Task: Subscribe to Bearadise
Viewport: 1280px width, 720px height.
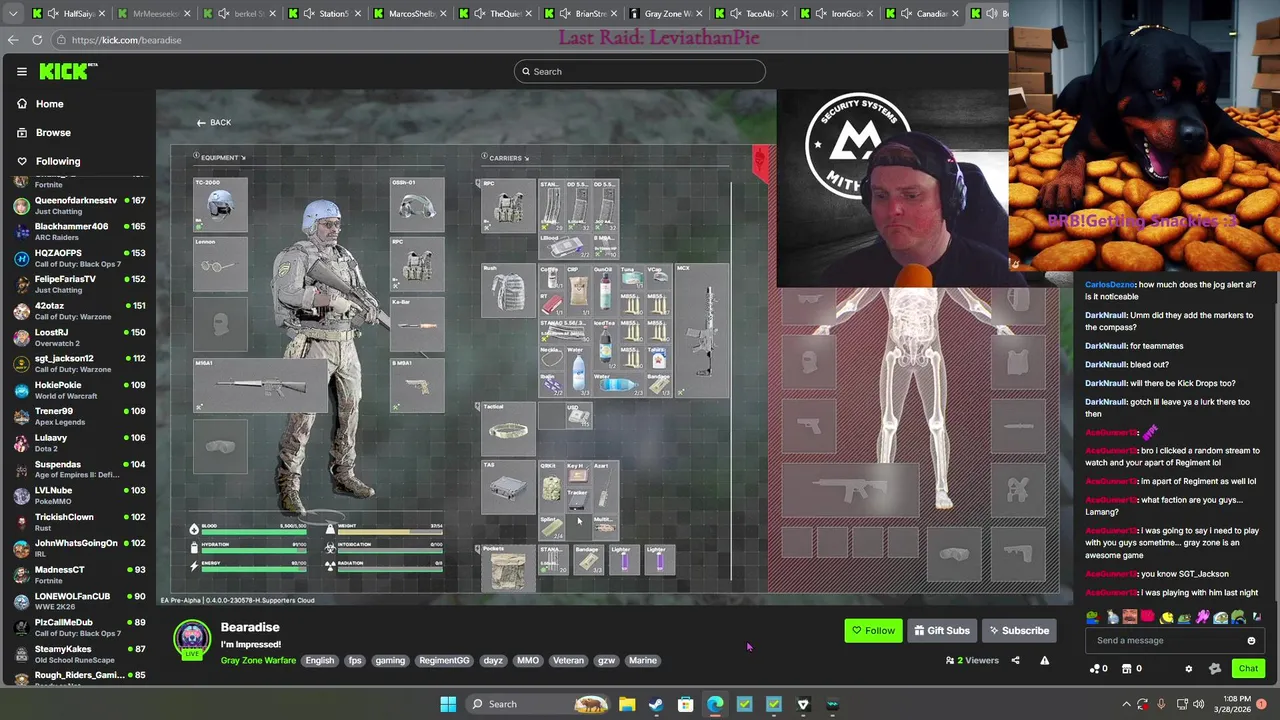Action: (x=1019, y=631)
